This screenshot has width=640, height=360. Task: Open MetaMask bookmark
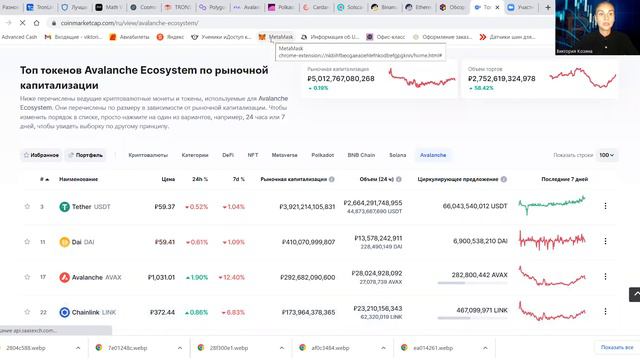pyautogui.click(x=276, y=37)
